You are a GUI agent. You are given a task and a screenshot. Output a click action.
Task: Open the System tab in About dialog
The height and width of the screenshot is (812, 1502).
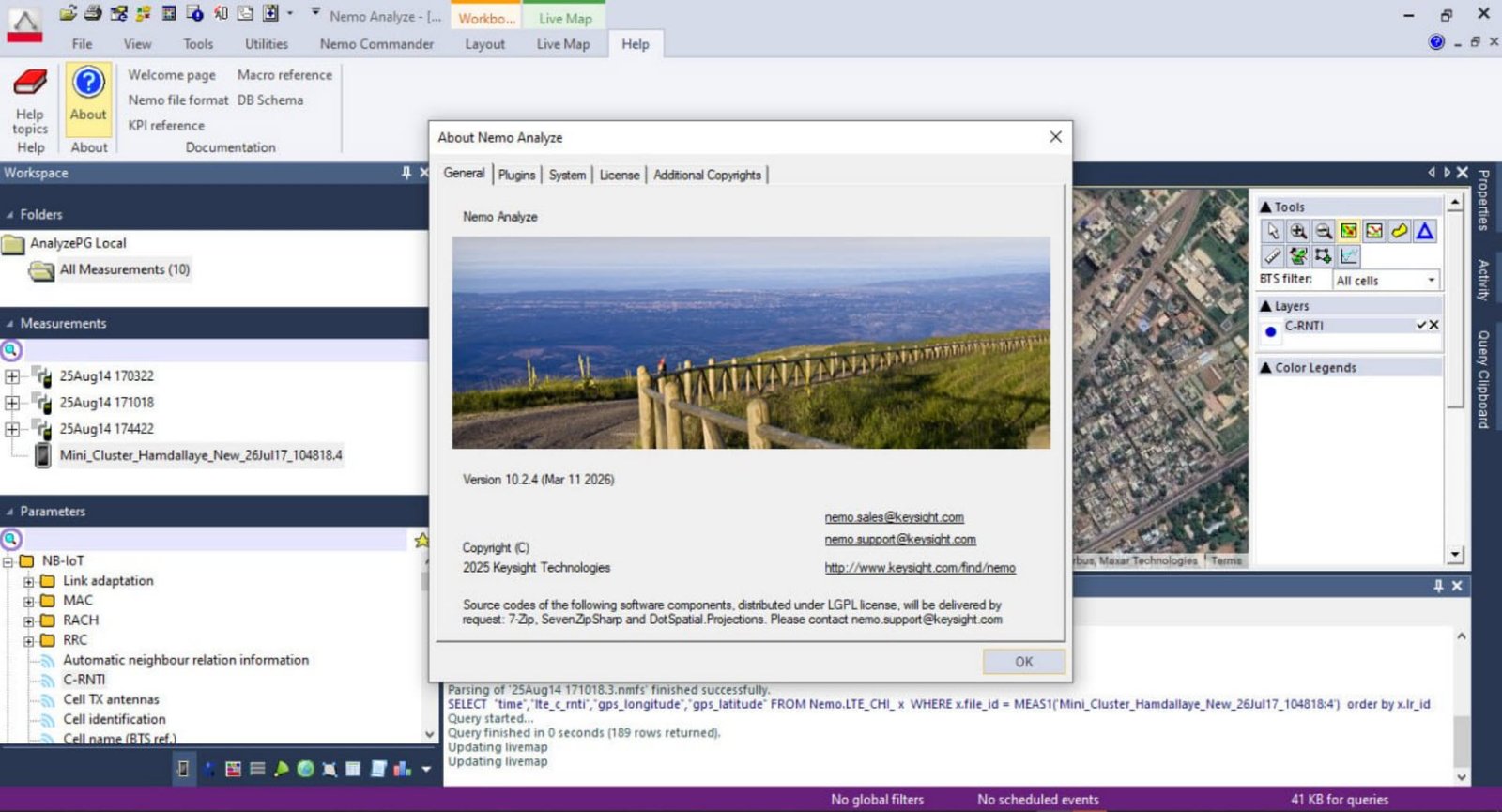pos(567,175)
